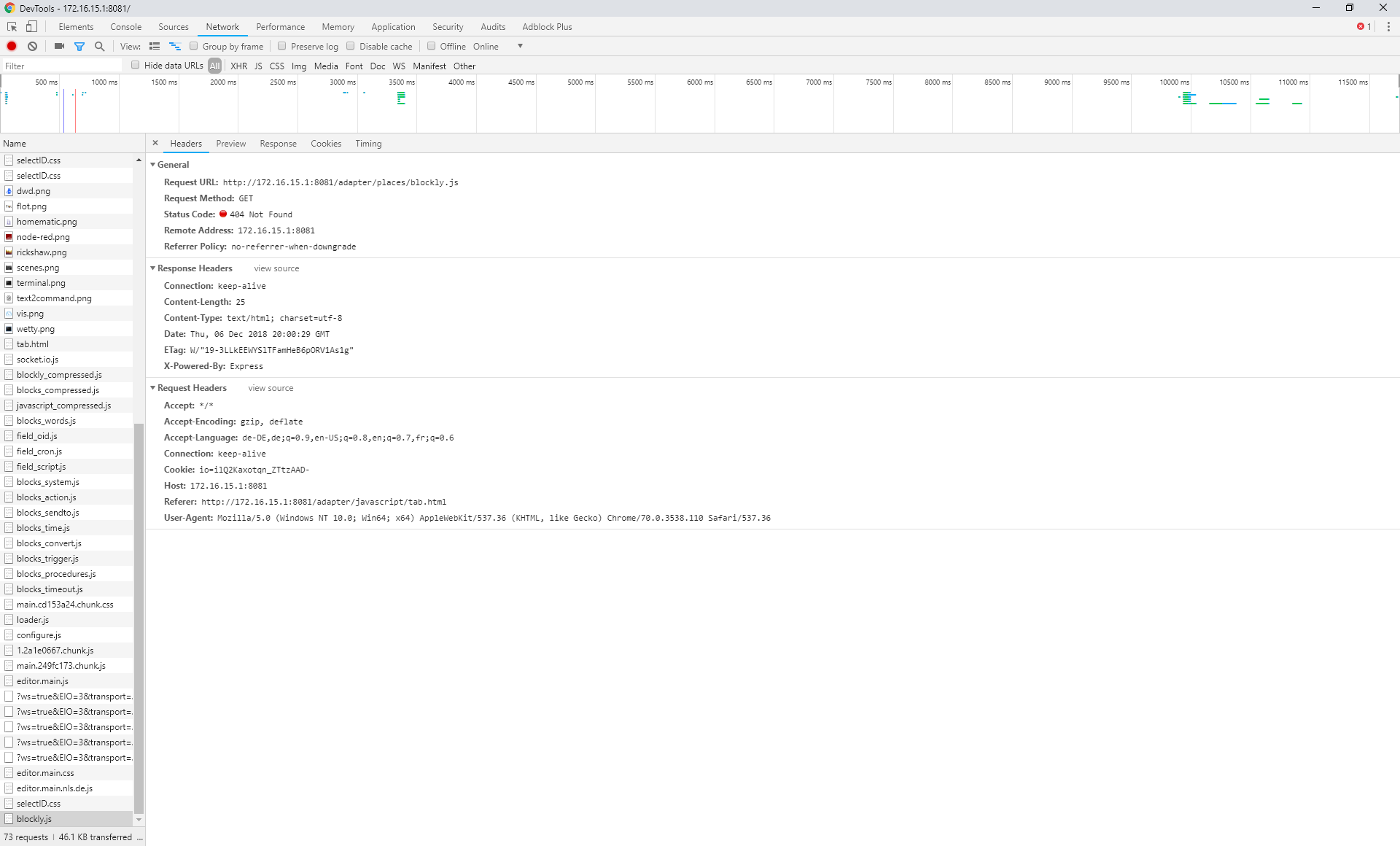Image resolution: width=1400 pixels, height=846 pixels.
Task: Open DevTools customize menu (three dots)
Action: pos(1388,26)
